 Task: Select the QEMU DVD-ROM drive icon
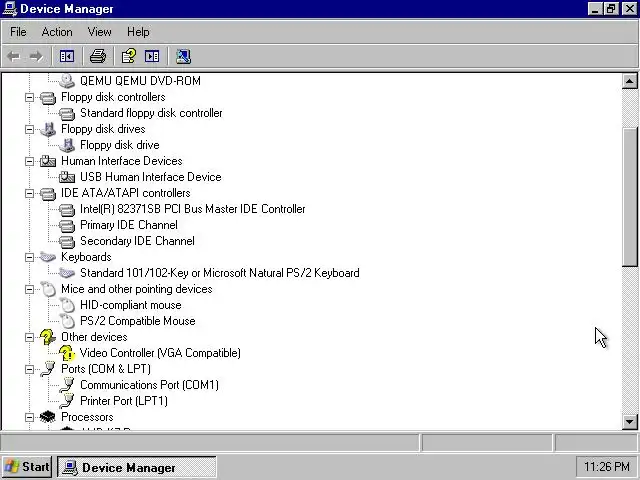coord(67,81)
